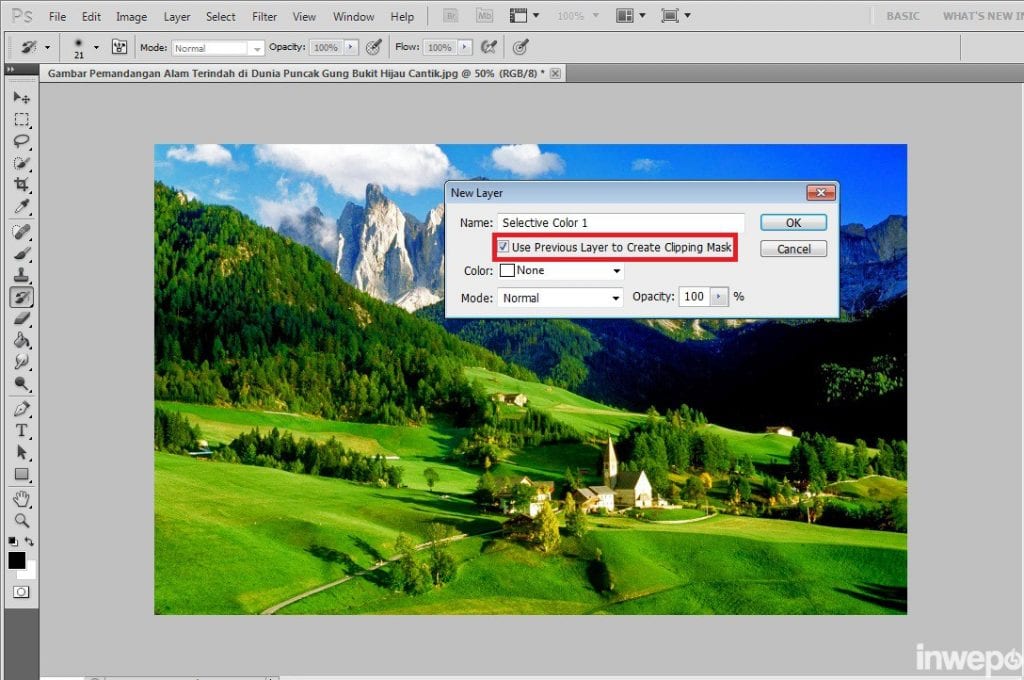
Task: Select the Clone Stamp tool
Action: [x=22, y=275]
